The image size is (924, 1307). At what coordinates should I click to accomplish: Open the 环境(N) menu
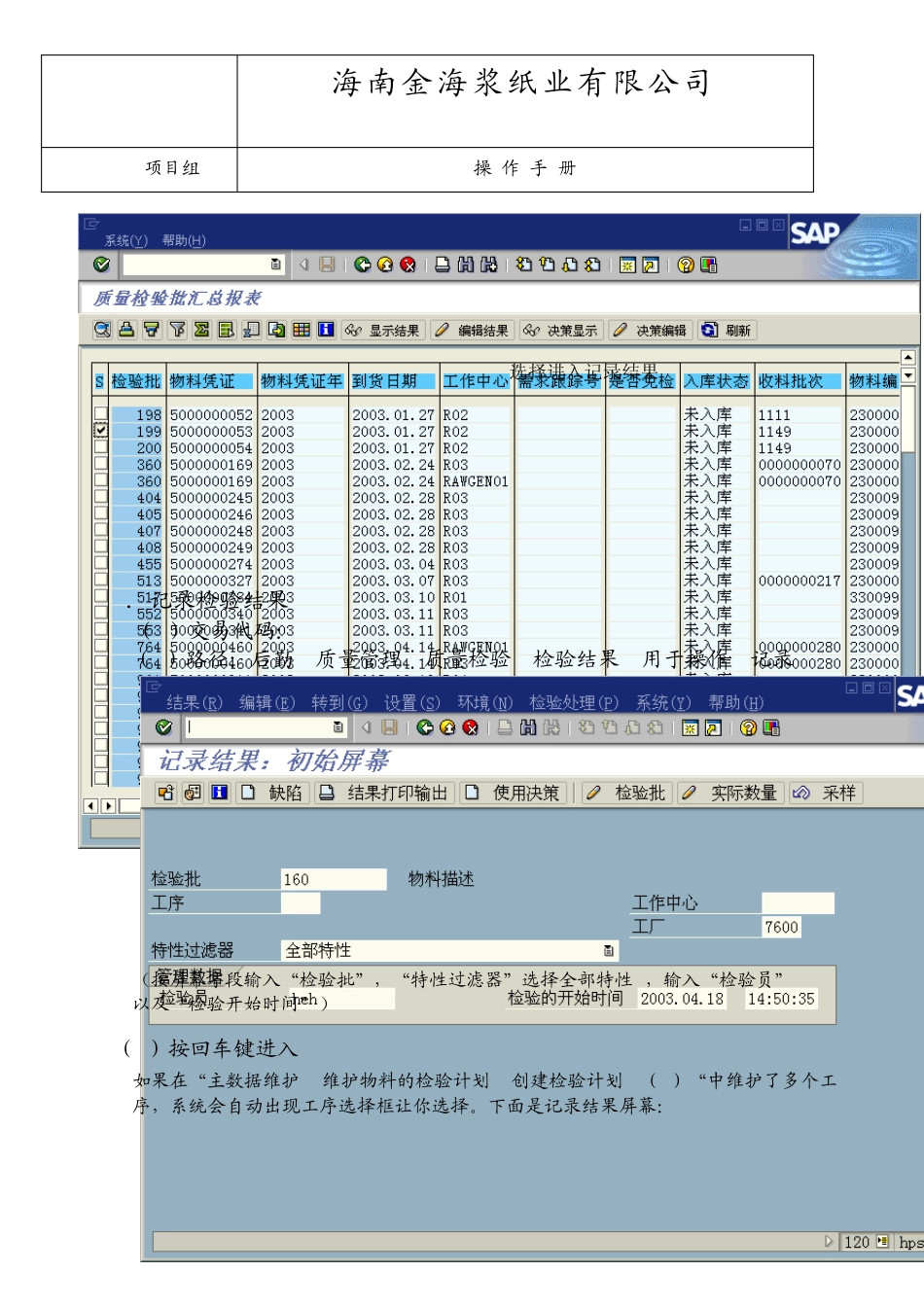(x=484, y=702)
